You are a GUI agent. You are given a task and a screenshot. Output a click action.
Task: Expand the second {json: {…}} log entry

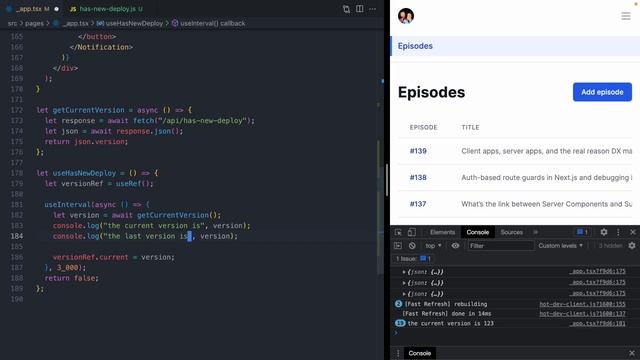click(x=404, y=282)
